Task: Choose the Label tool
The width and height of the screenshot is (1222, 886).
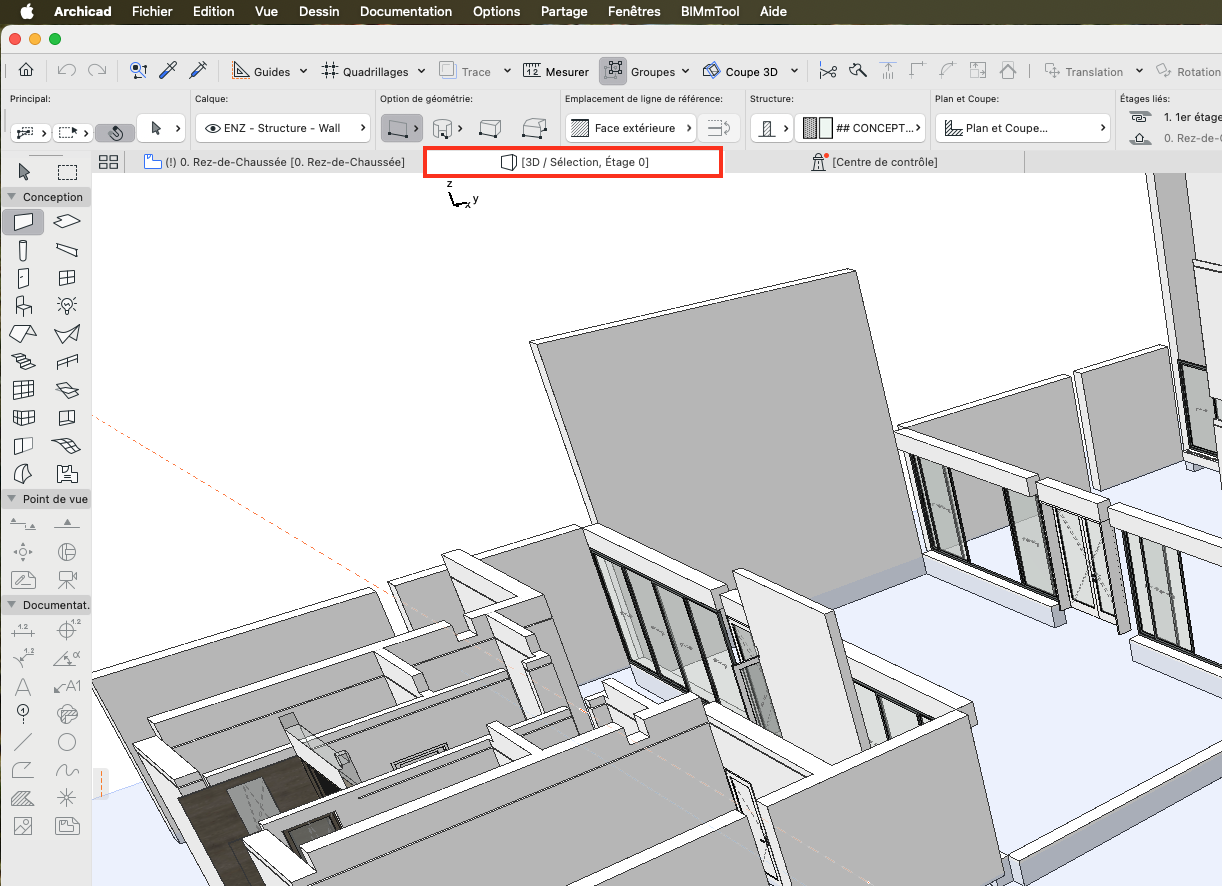Action: (67, 686)
